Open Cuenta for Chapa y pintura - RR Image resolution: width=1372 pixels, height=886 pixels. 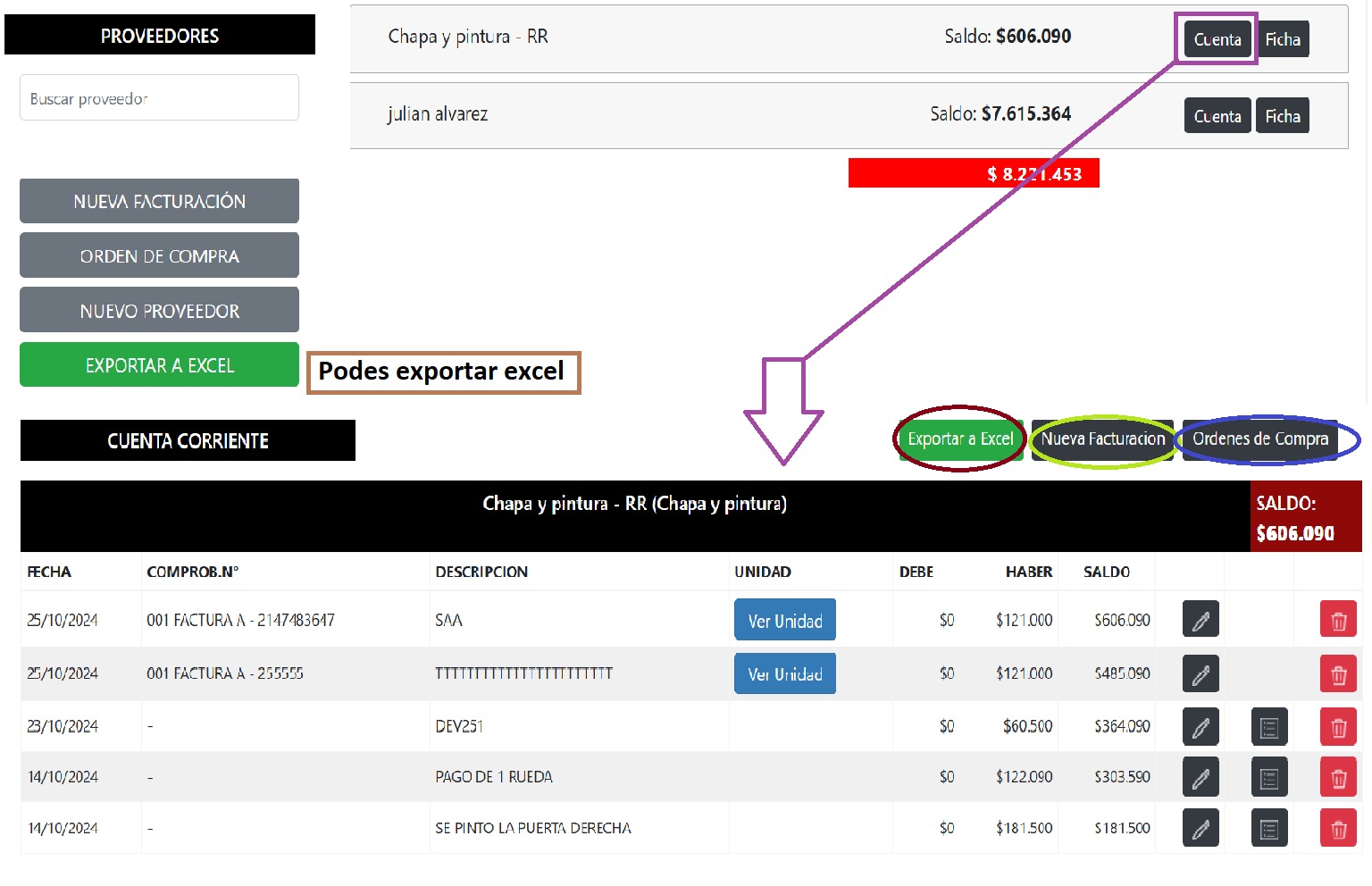pyautogui.click(x=1217, y=39)
